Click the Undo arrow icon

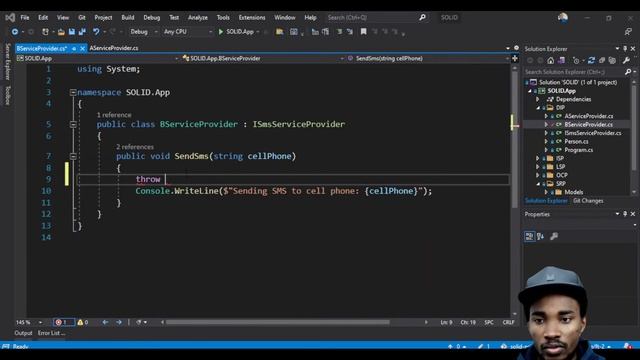(x=96, y=32)
